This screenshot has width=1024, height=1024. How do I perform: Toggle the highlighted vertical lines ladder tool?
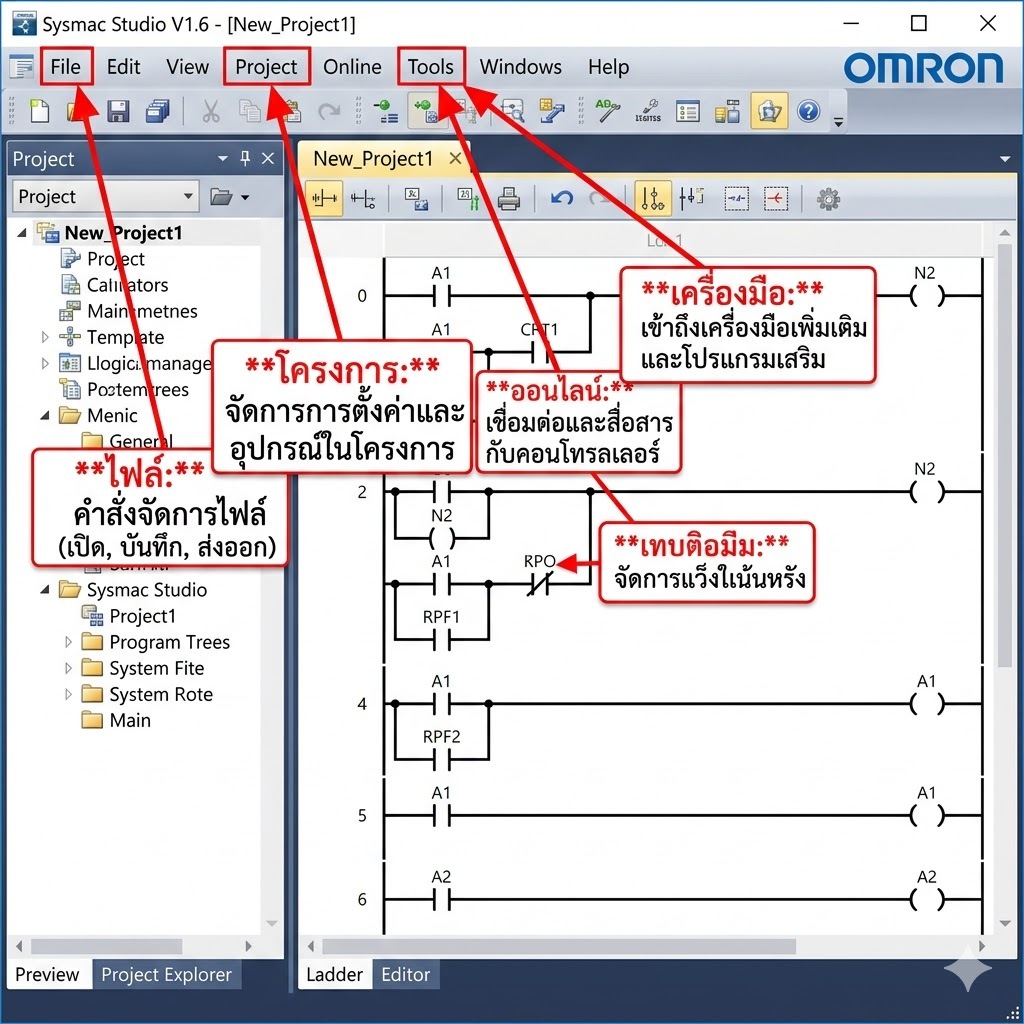pos(652,198)
